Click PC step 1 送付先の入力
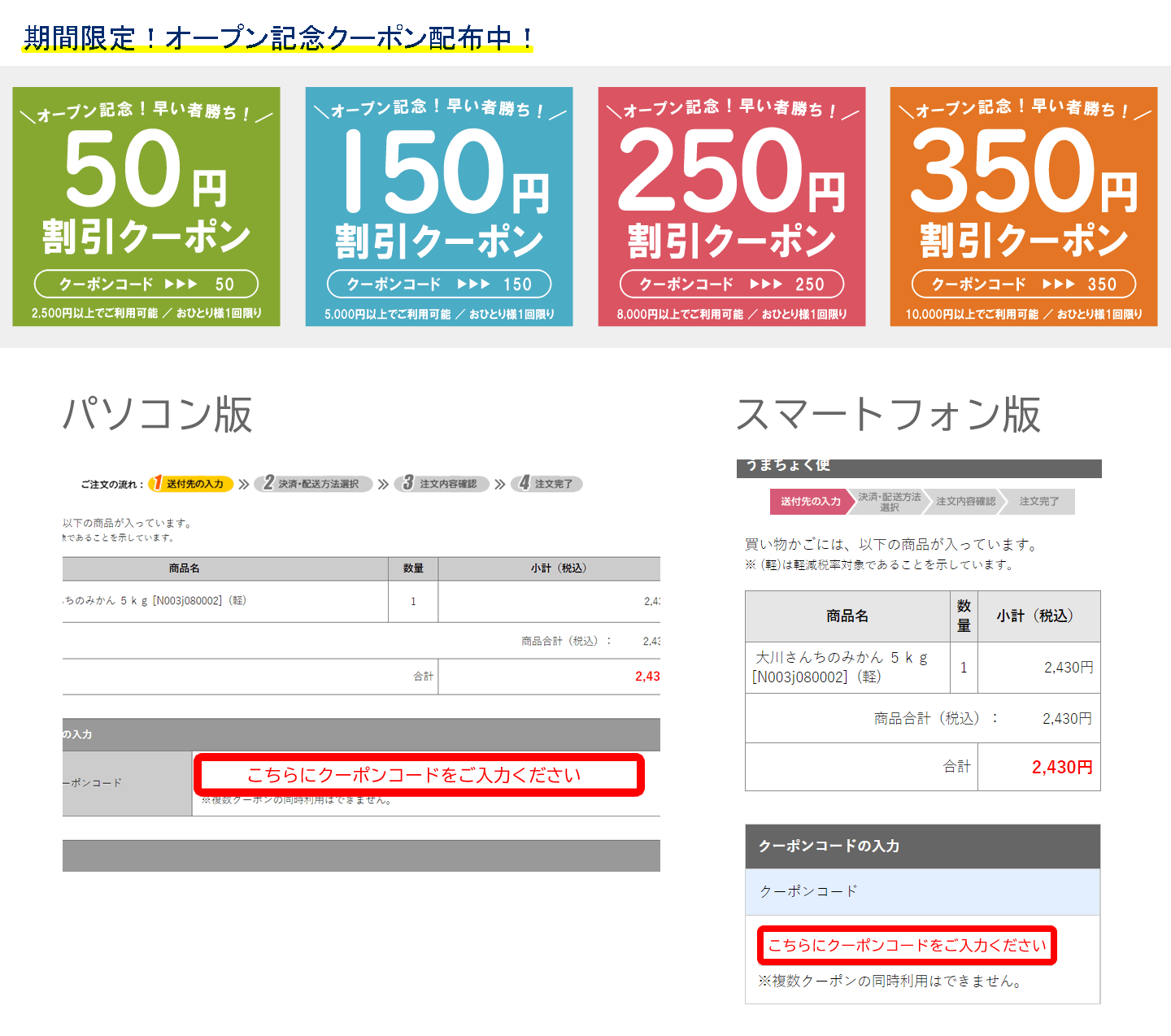This screenshot has width=1171, height=1036. tap(192, 484)
